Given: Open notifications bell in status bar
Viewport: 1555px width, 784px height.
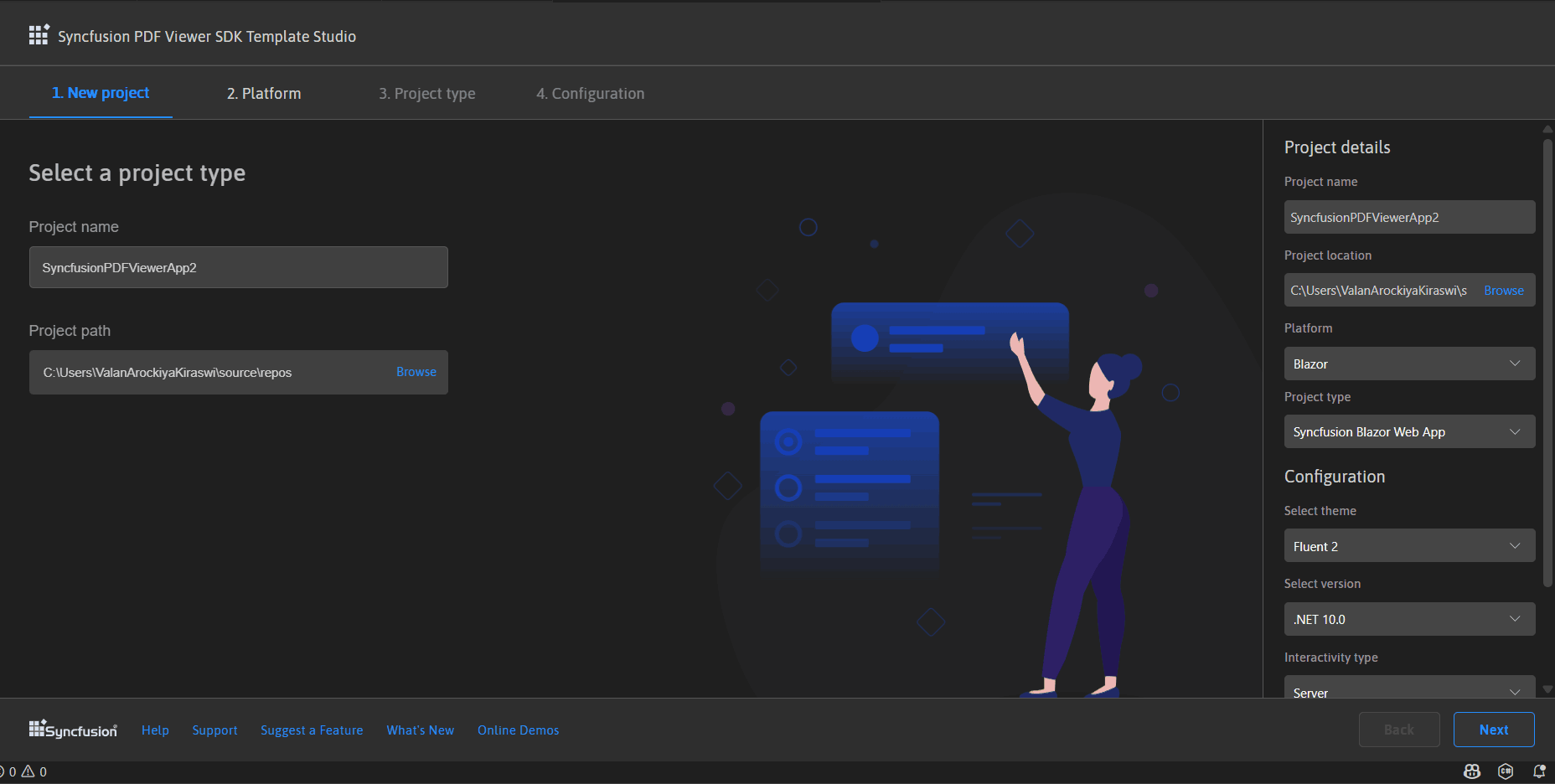Looking at the screenshot, I should [x=1539, y=771].
